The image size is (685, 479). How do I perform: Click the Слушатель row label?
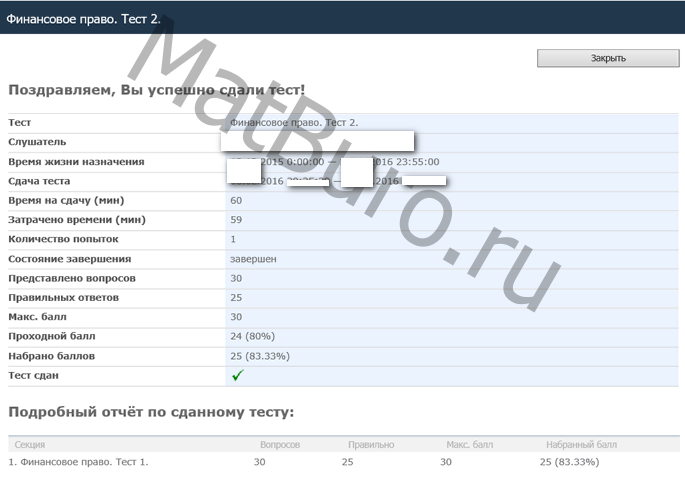[37, 142]
